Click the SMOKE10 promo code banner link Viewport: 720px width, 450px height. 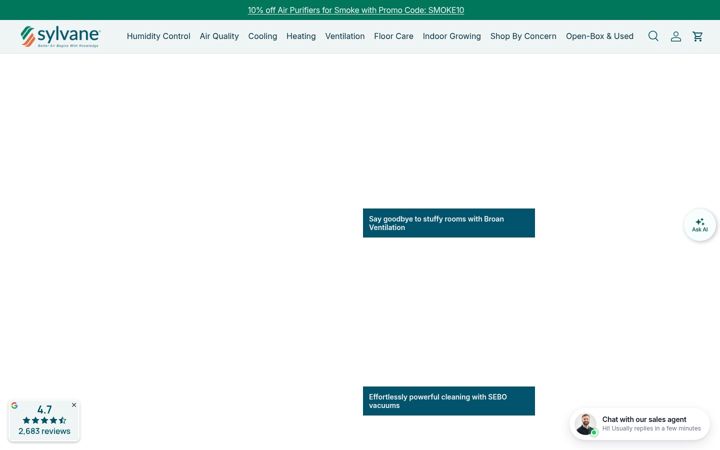pos(356,10)
